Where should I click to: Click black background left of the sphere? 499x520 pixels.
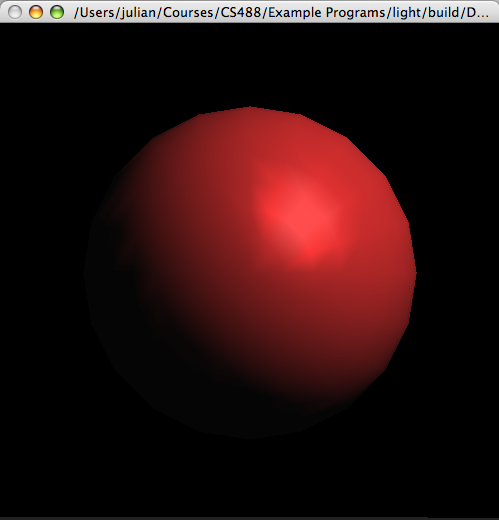point(40,273)
